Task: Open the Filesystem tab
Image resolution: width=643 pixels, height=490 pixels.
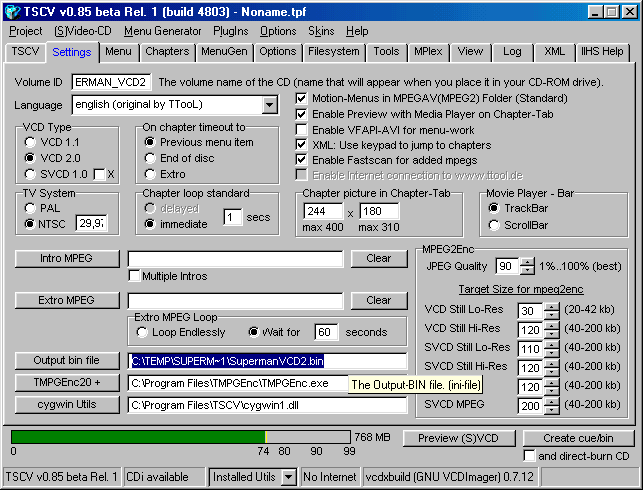Action: click(333, 52)
